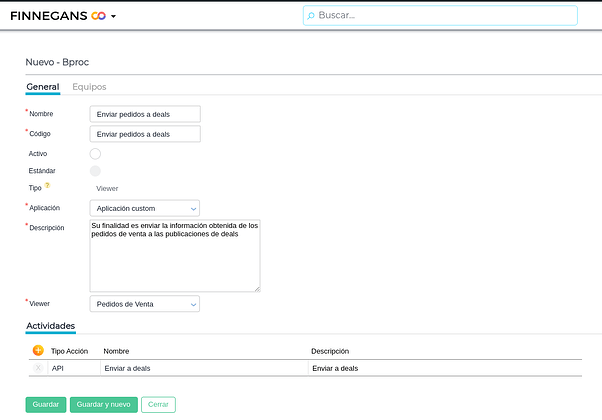Click the FINNEGANS brand name text

pyautogui.click(x=49, y=16)
